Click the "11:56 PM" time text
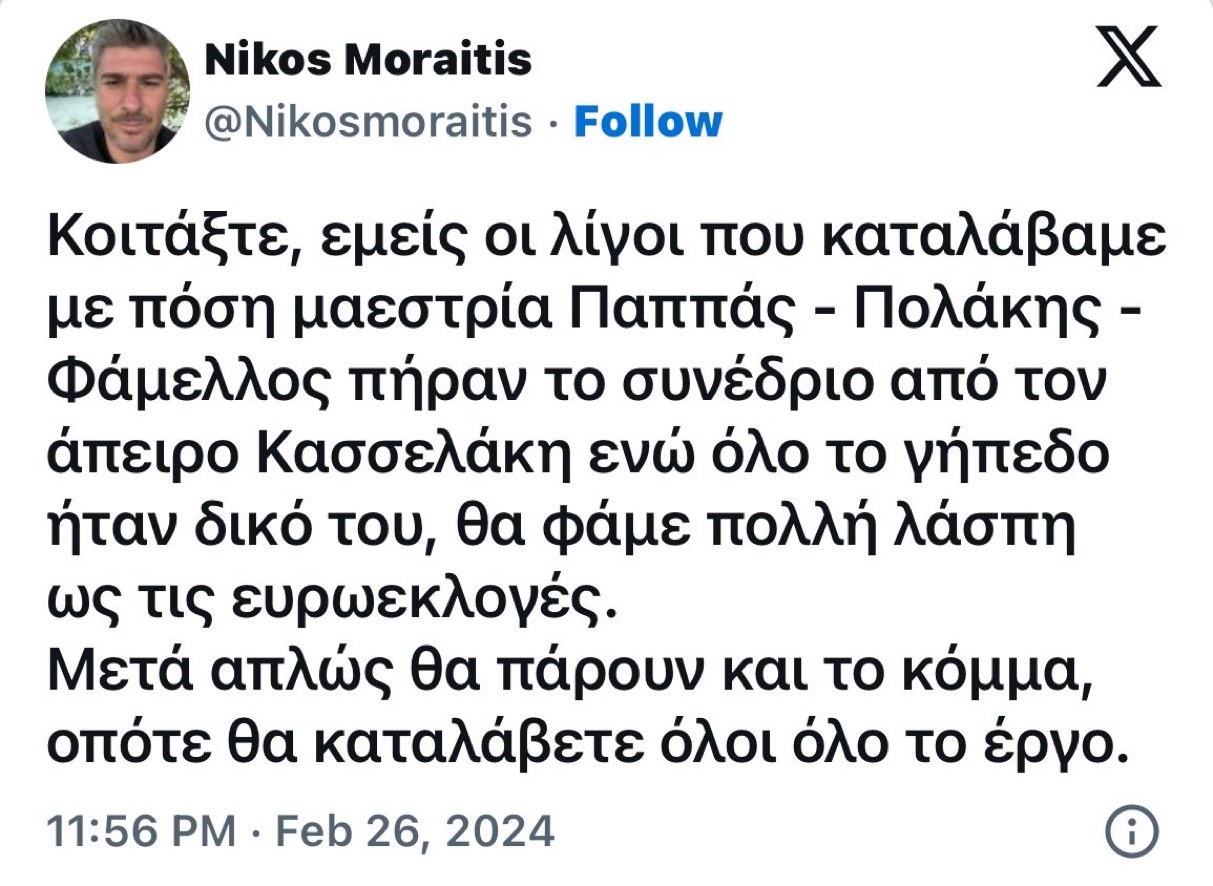This screenshot has width=1213, height=886. [x=141, y=831]
